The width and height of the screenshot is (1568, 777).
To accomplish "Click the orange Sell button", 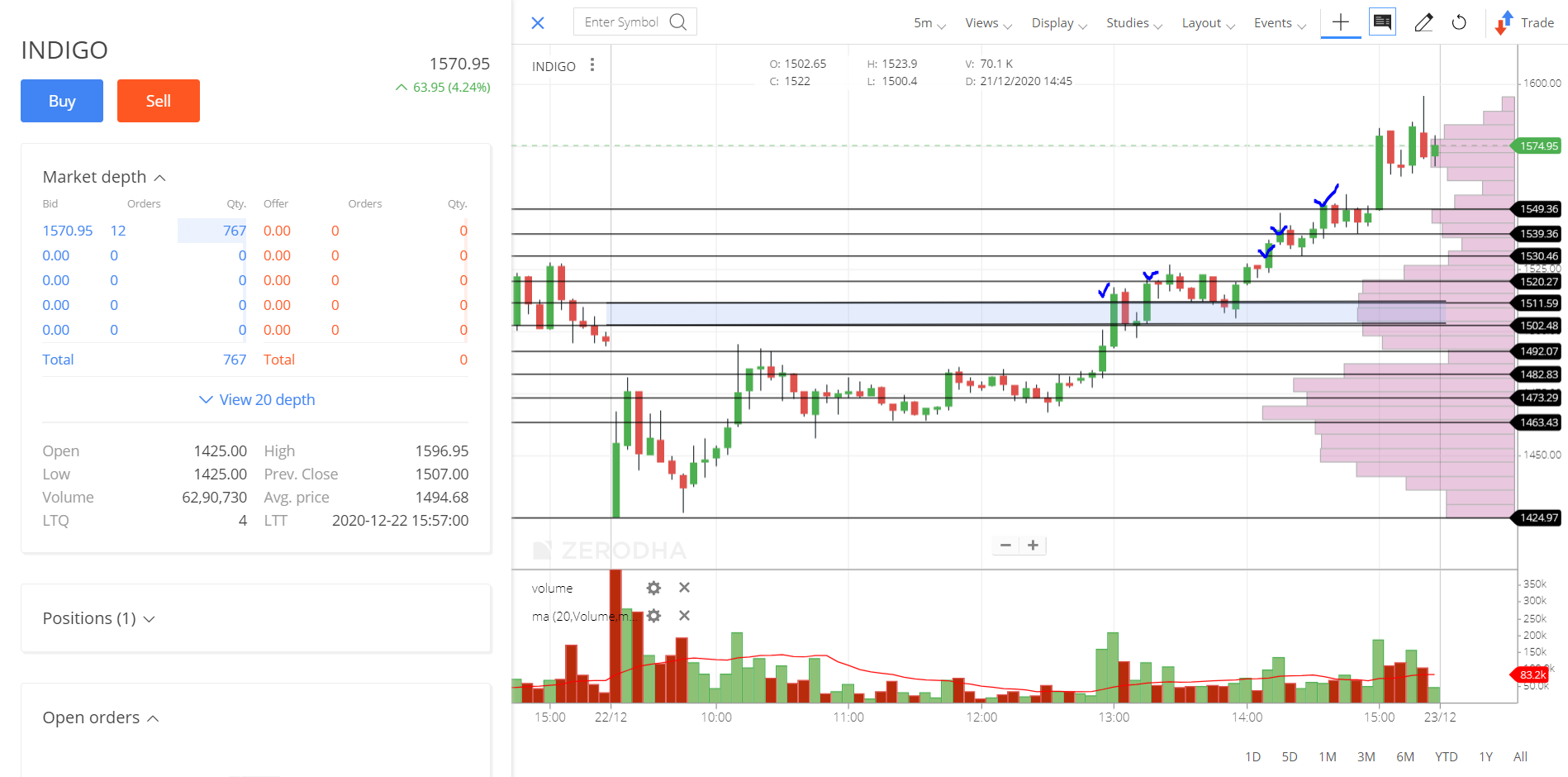I will click(x=159, y=101).
